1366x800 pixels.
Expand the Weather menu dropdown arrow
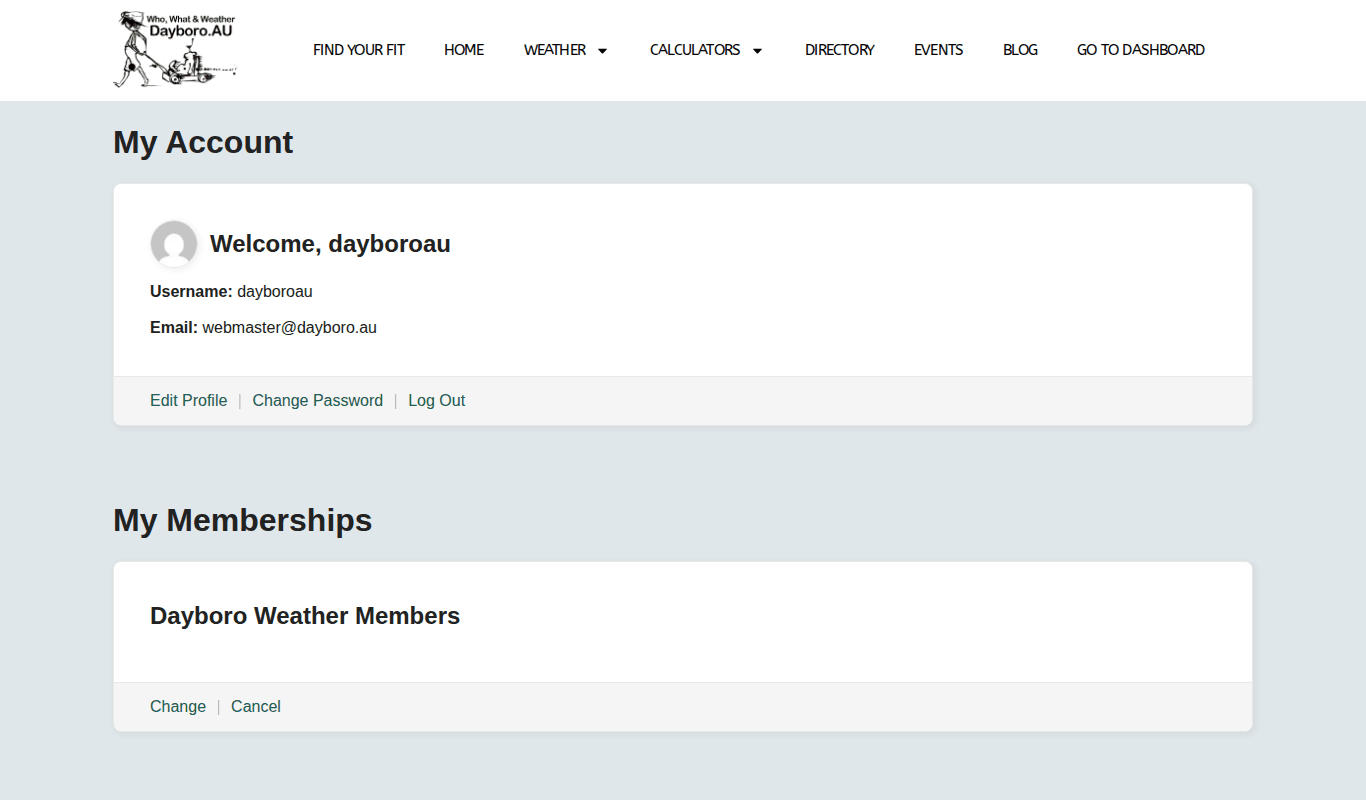(x=602, y=51)
